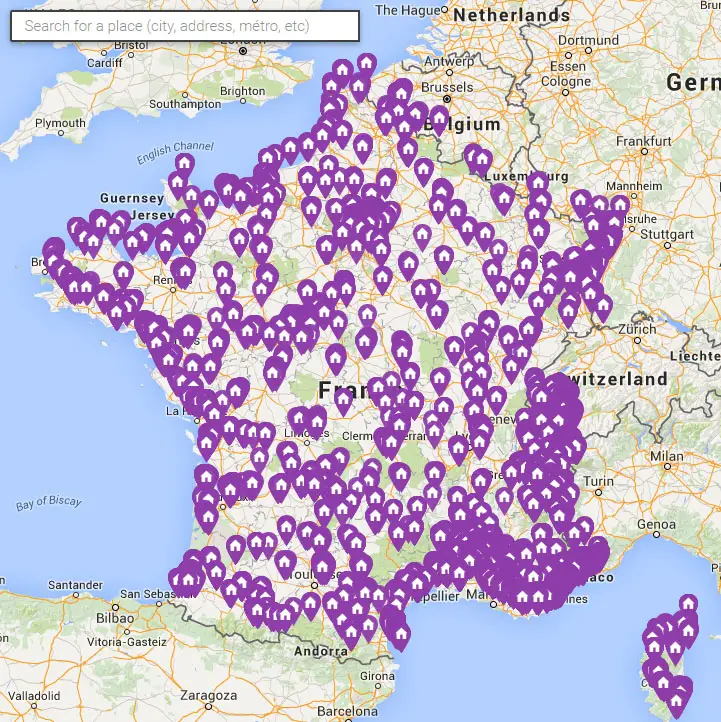
Task: Click the Mannheim city label
Action: tap(634, 186)
